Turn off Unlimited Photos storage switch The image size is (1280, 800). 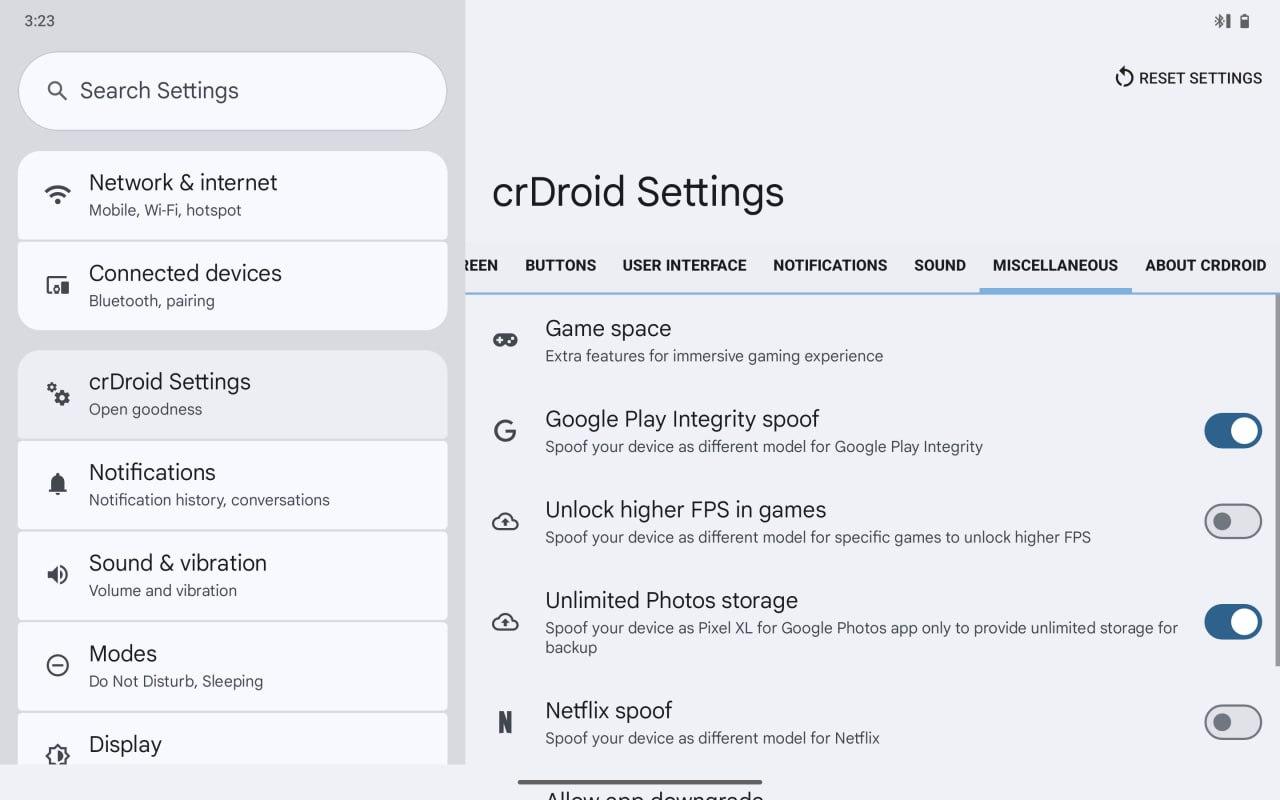coord(1233,622)
